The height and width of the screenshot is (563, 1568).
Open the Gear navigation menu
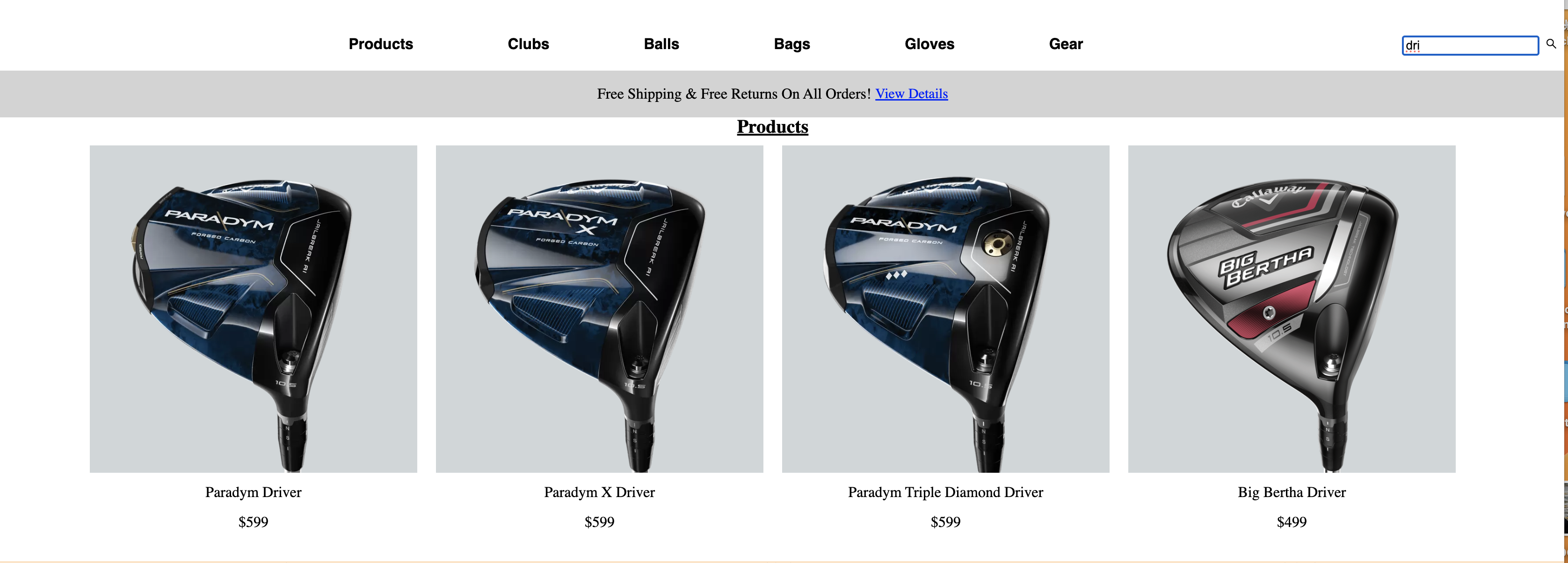tap(1065, 44)
